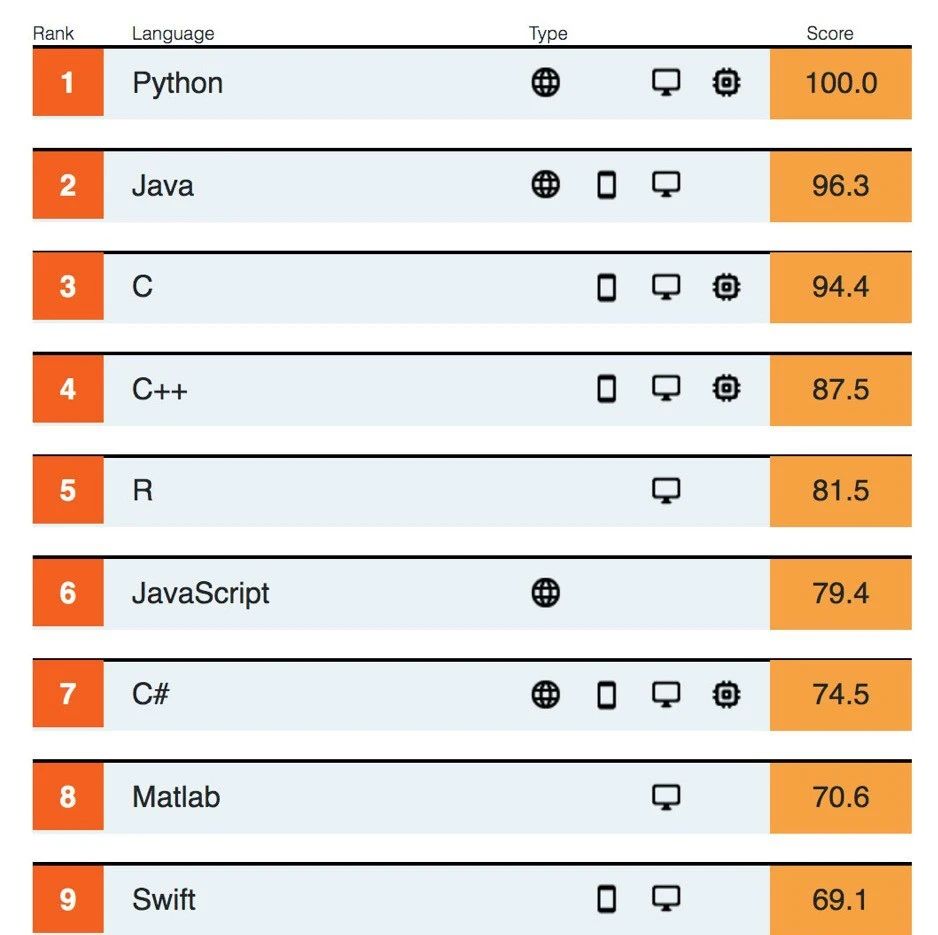Click the desktop monitor icon in R row
The image size is (938, 935).
666,491
